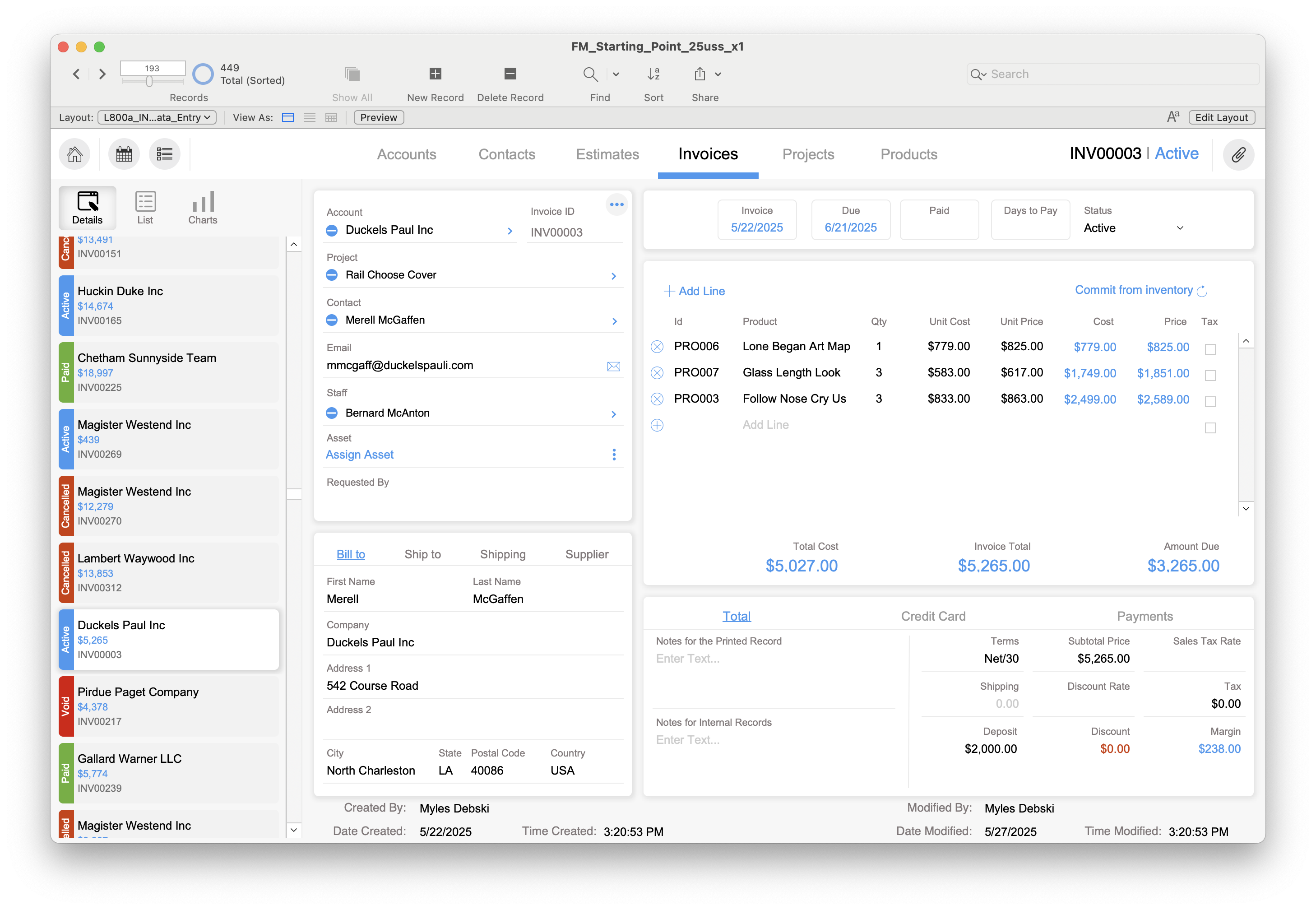Click the Show All records icon
Screen dimensions: 1316x910
click(x=352, y=74)
